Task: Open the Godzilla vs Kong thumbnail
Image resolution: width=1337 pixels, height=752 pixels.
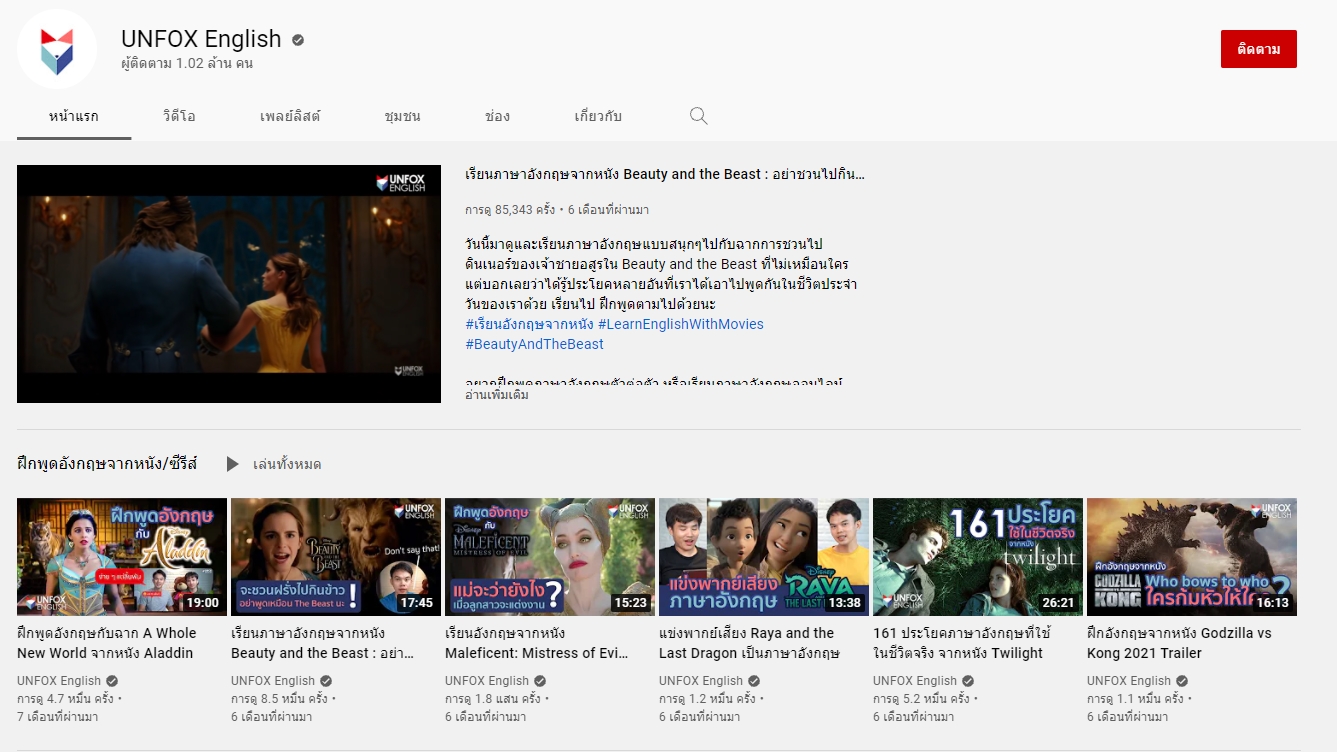Action: click(1192, 556)
